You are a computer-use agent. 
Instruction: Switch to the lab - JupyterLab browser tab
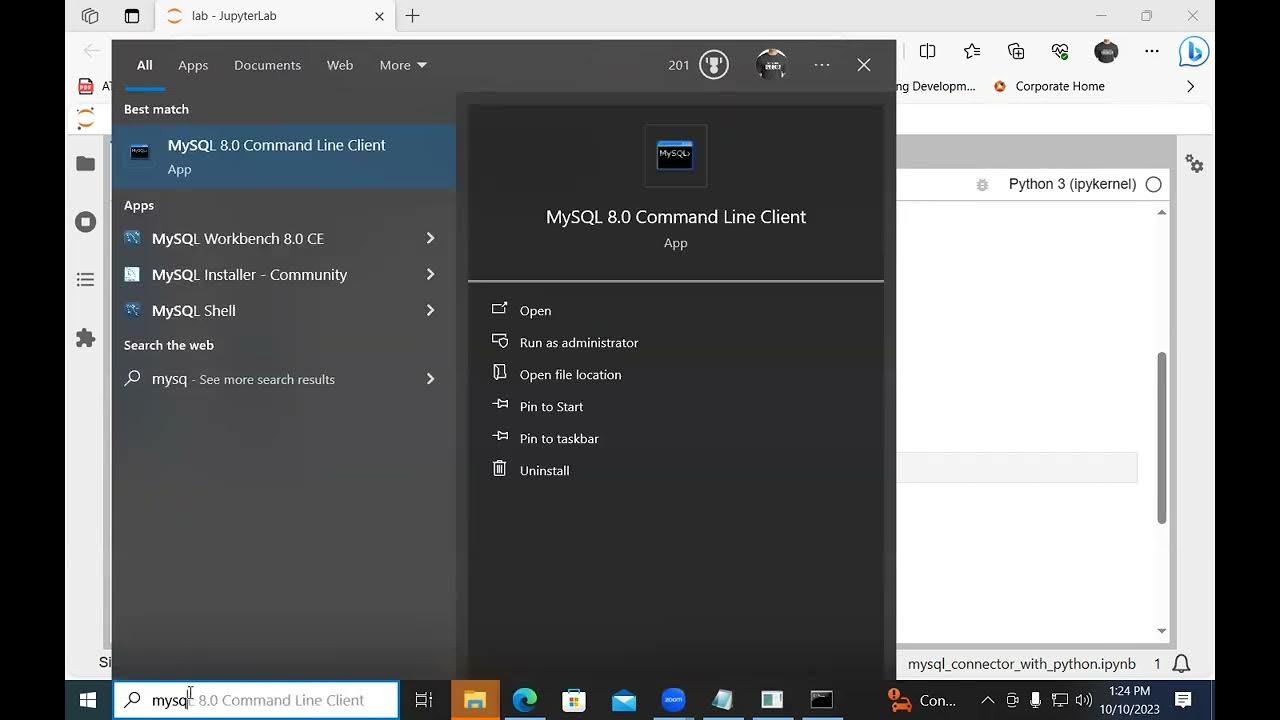click(x=273, y=16)
